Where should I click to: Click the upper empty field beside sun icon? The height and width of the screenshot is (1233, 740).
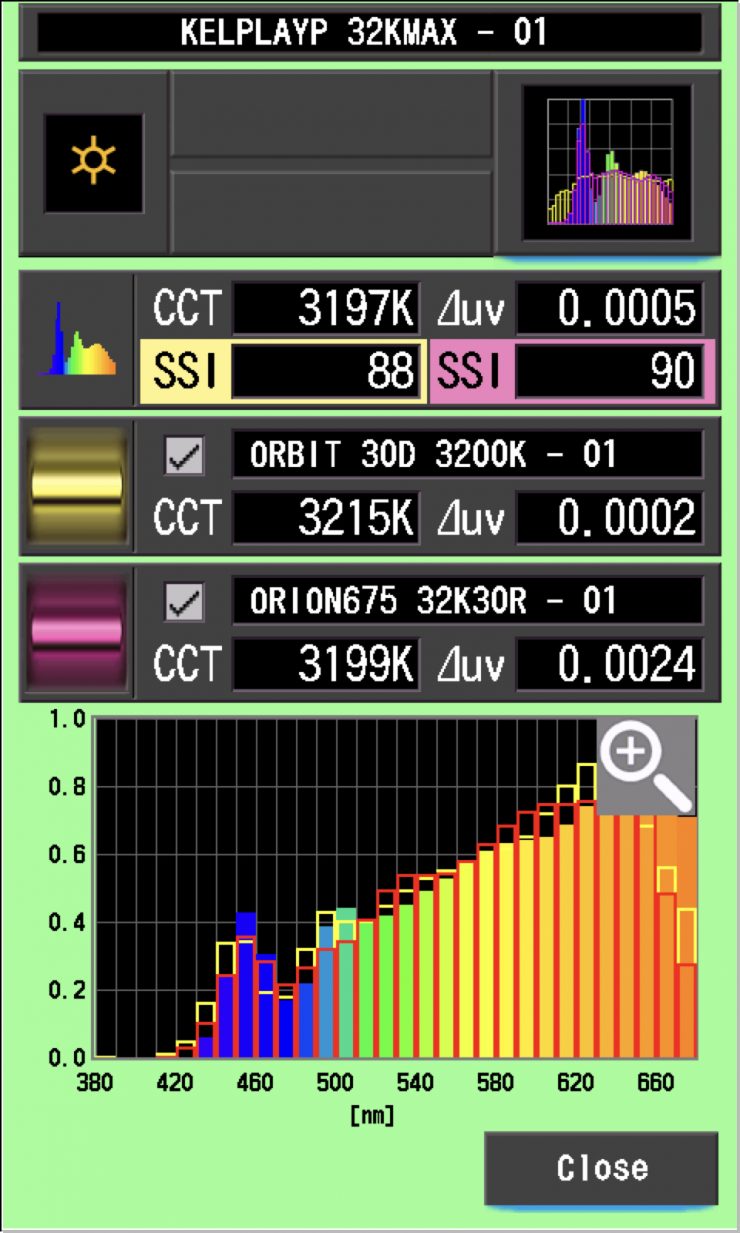click(331, 114)
